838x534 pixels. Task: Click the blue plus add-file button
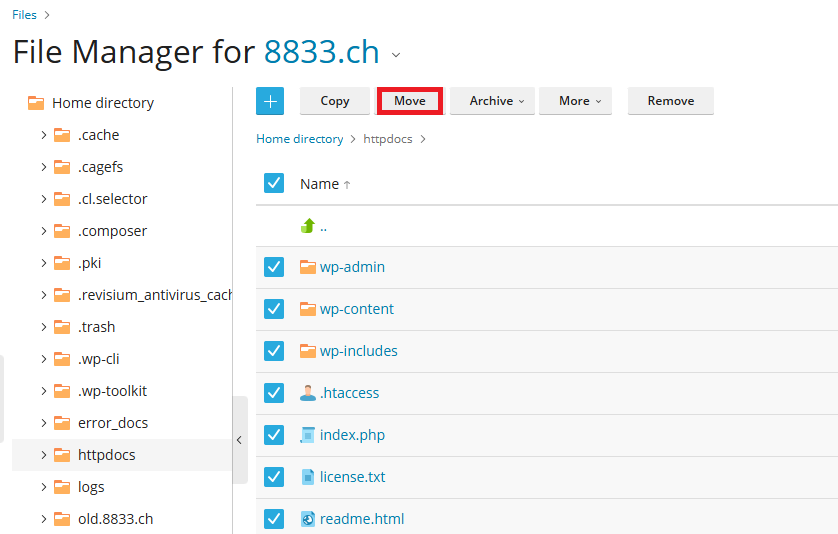click(x=270, y=101)
